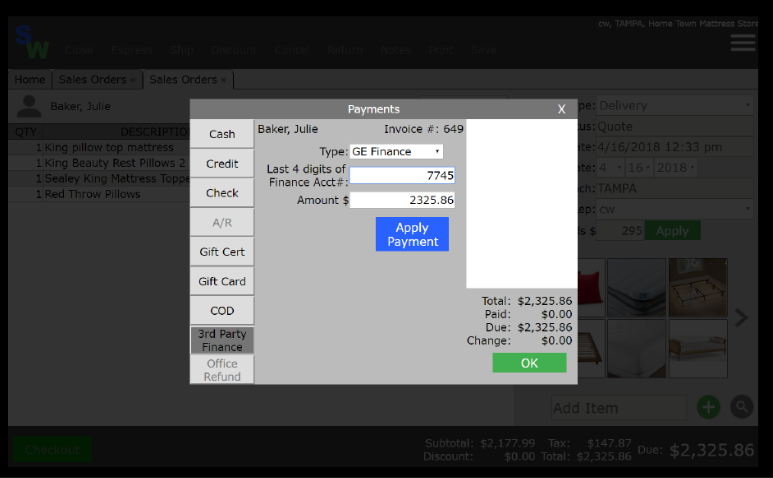This screenshot has width=773, height=478.
Task: Click the white mattress topper thumbnail
Action: (x=636, y=348)
